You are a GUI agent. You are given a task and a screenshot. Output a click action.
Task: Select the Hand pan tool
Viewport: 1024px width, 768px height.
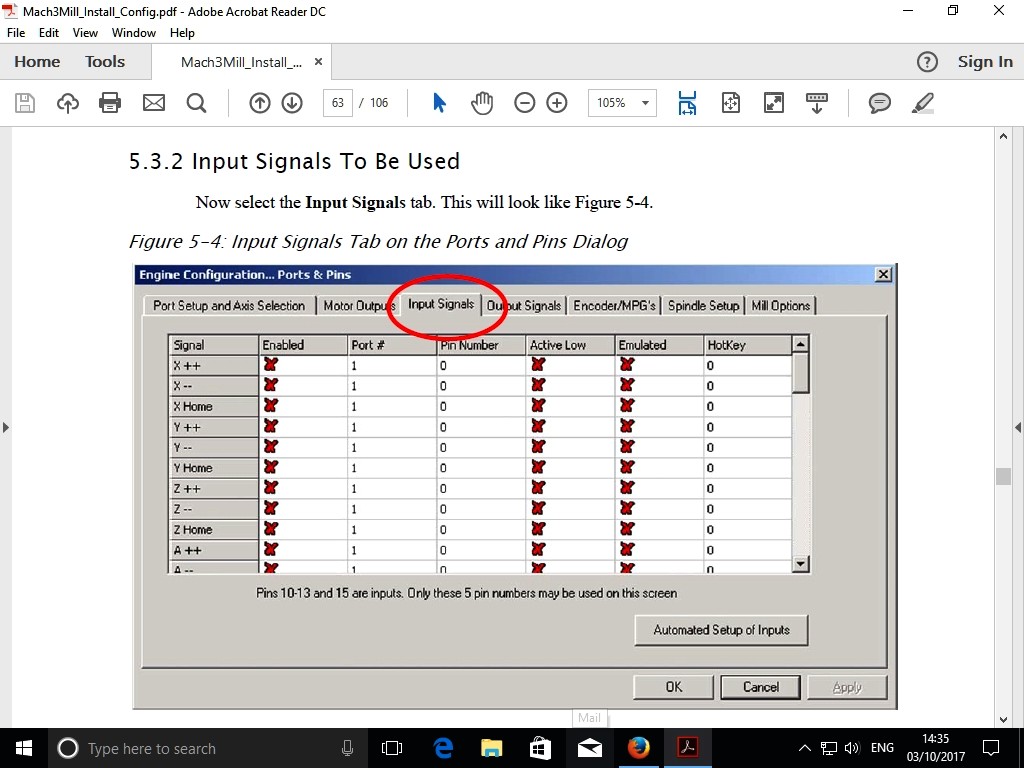pos(482,103)
